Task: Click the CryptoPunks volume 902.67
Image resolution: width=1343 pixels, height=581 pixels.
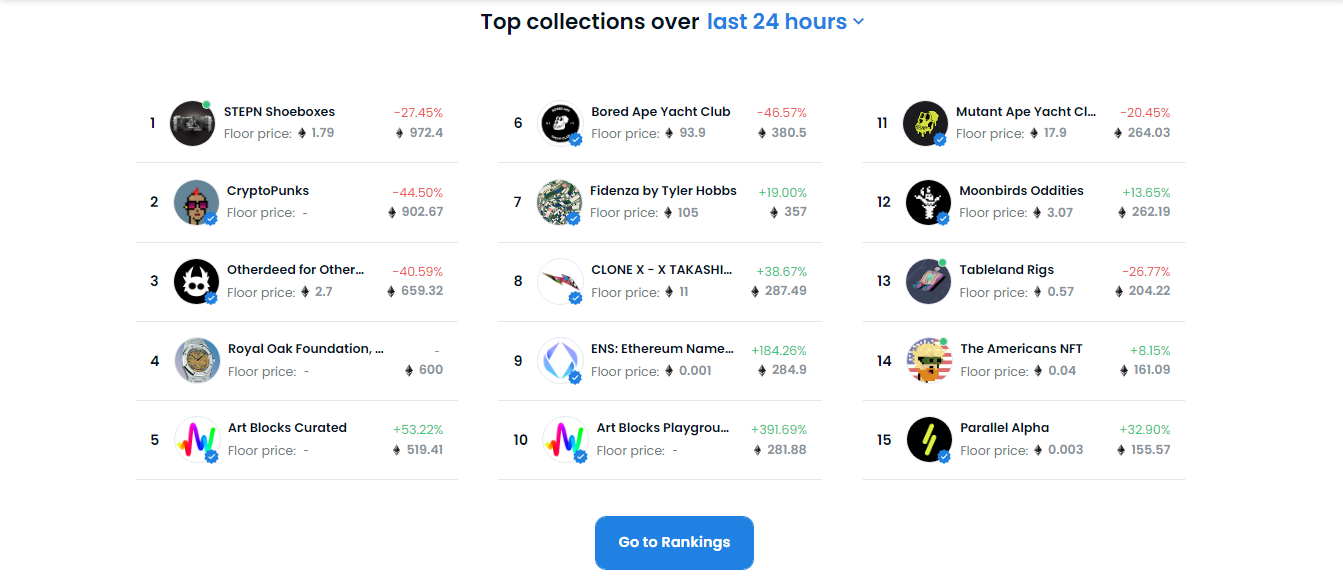Action: [421, 212]
